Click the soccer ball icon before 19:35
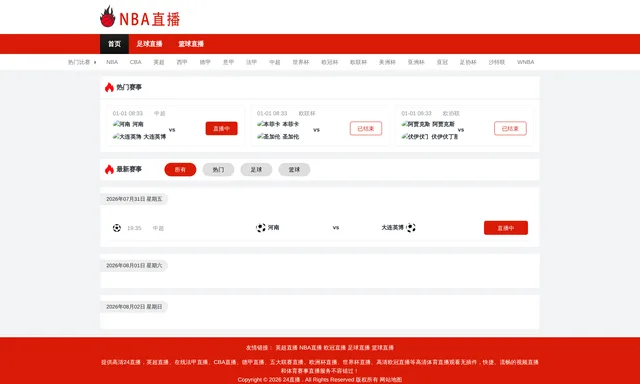This screenshot has height=384, width=640. click(117, 228)
